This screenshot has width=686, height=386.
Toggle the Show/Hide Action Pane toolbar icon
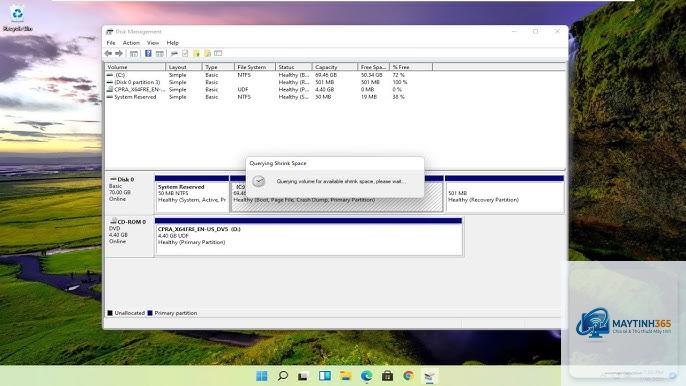pos(160,53)
